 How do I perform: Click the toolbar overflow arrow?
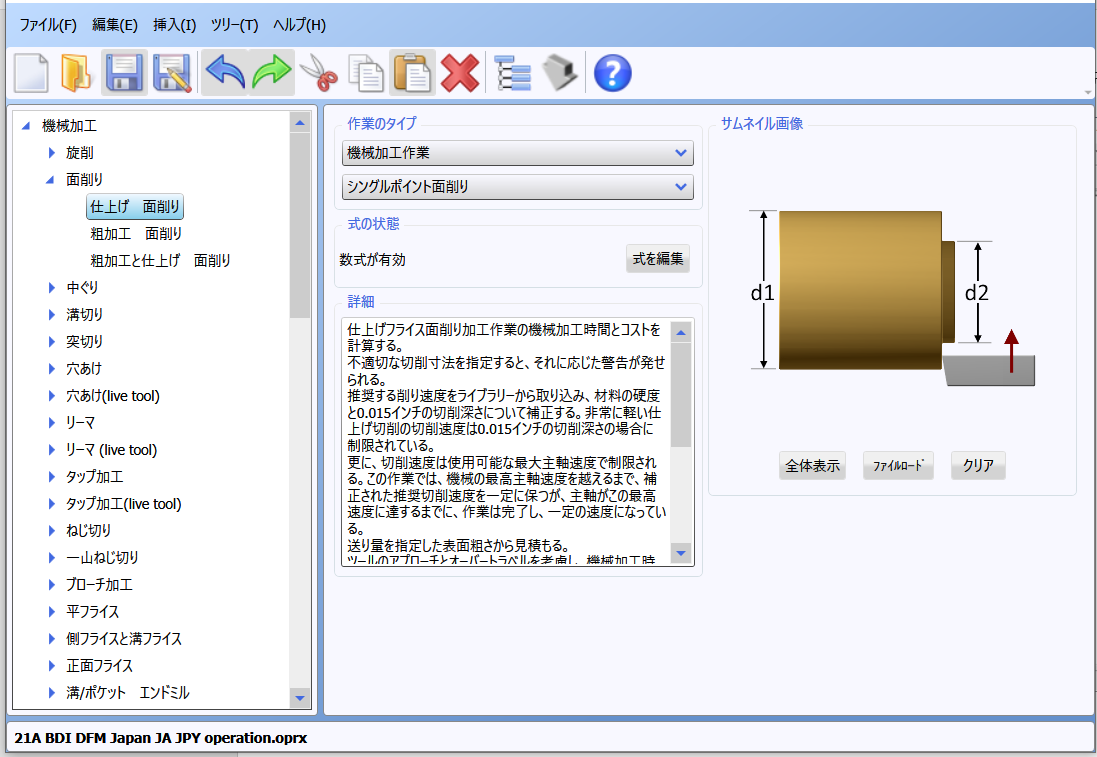1087,92
